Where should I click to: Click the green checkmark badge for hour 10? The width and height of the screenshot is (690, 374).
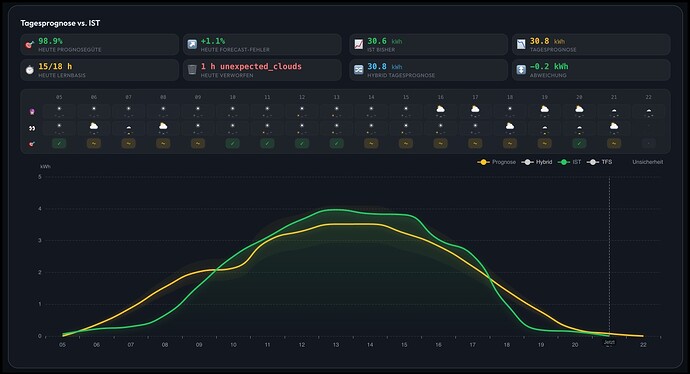click(x=232, y=143)
